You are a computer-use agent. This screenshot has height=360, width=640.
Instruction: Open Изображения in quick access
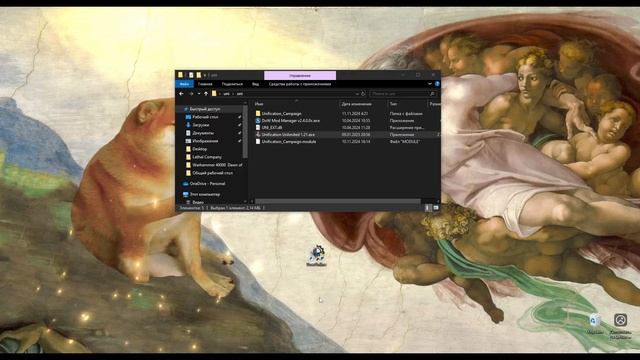pos(205,141)
